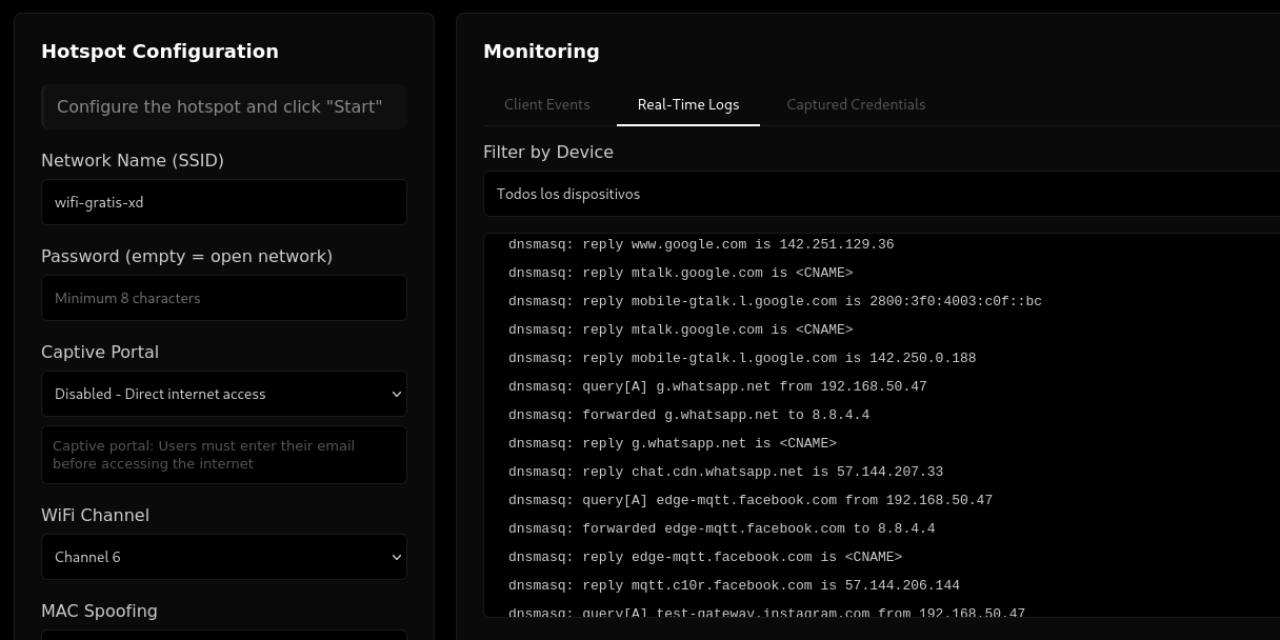
Task: Open the Captive Portal selector chevron
Action: click(x=396, y=394)
